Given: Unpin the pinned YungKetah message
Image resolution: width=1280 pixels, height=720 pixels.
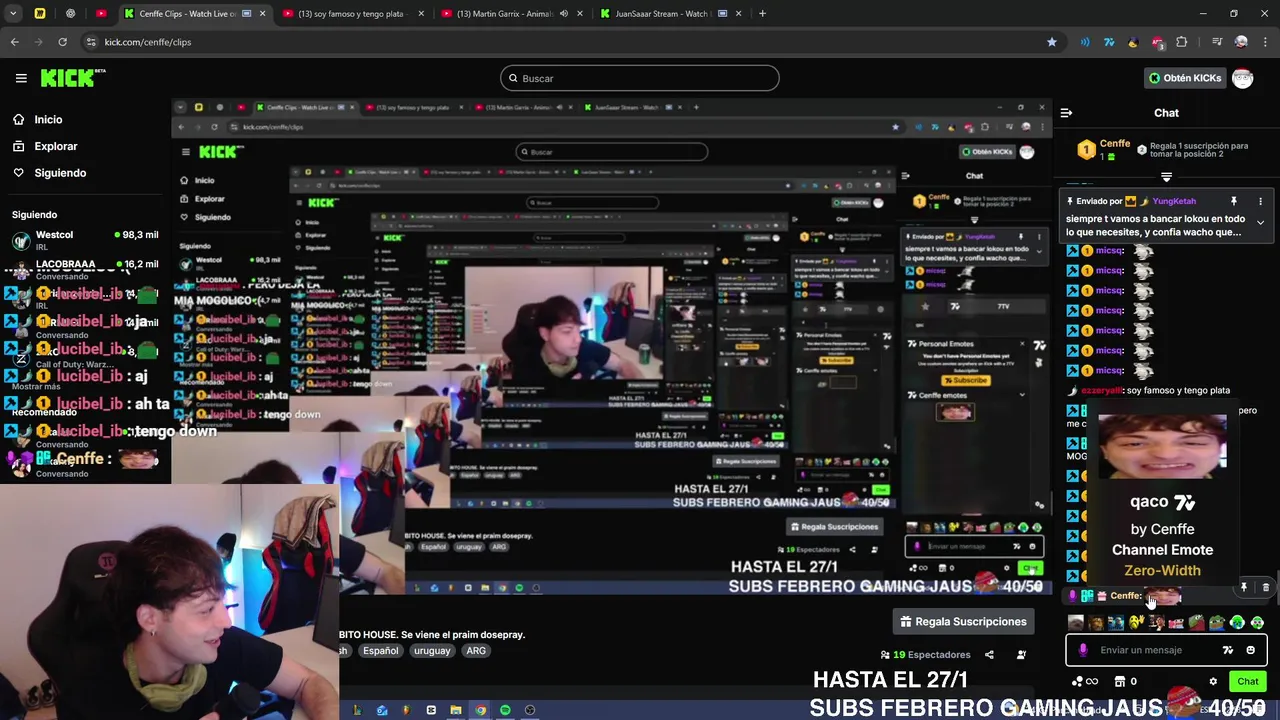Looking at the screenshot, I should click(1234, 201).
